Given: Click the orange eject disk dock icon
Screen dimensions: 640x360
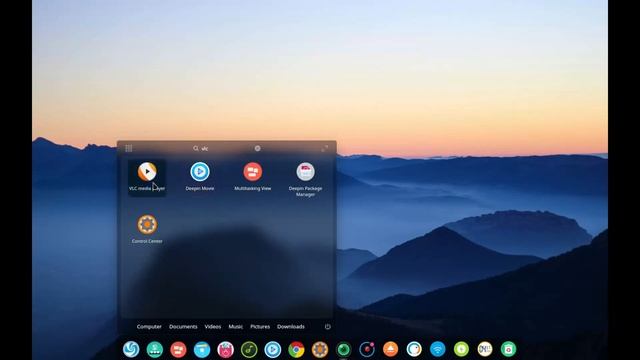Looking at the screenshot, I should tap(391, 349).
